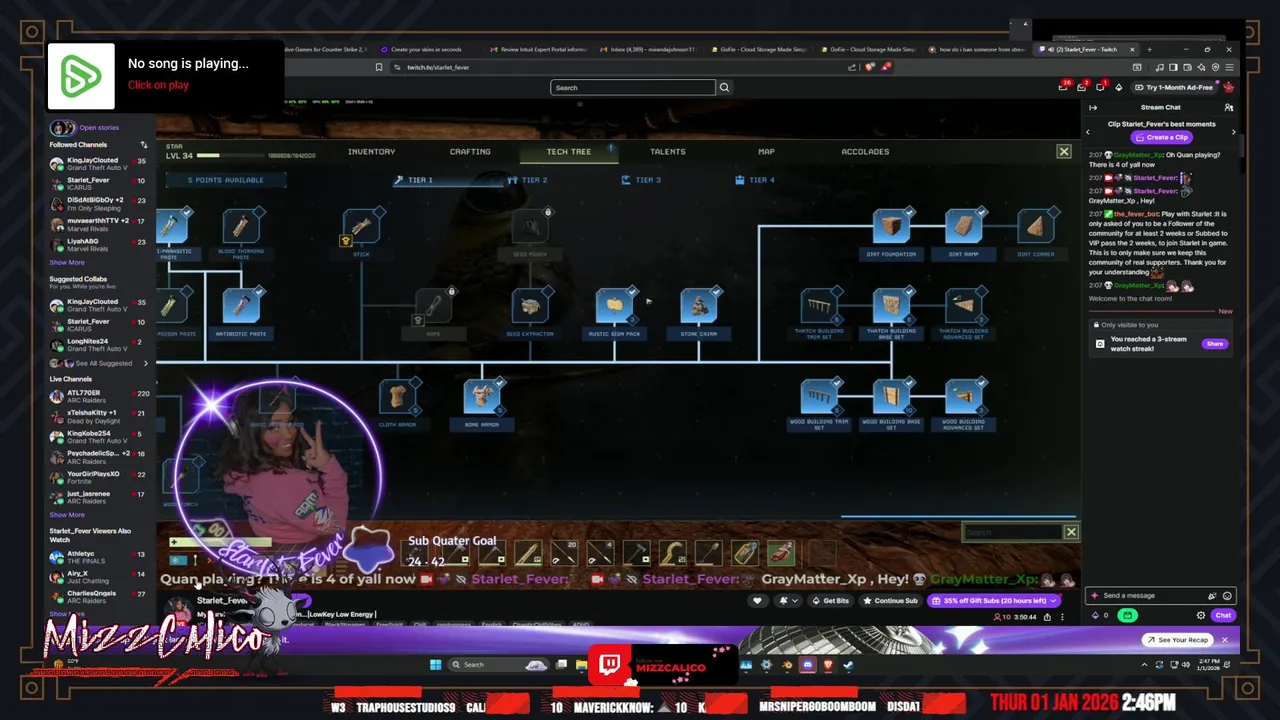Select the Thatch Building Advanced Set node

(x=963, y=307)
